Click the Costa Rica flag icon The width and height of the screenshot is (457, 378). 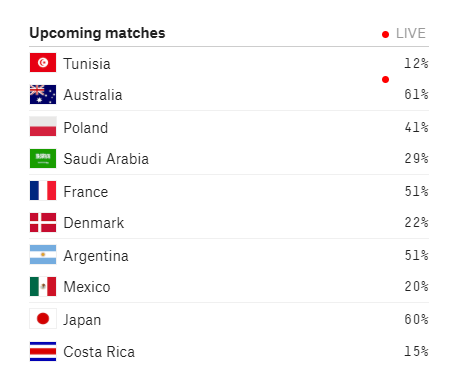(43, 351)
